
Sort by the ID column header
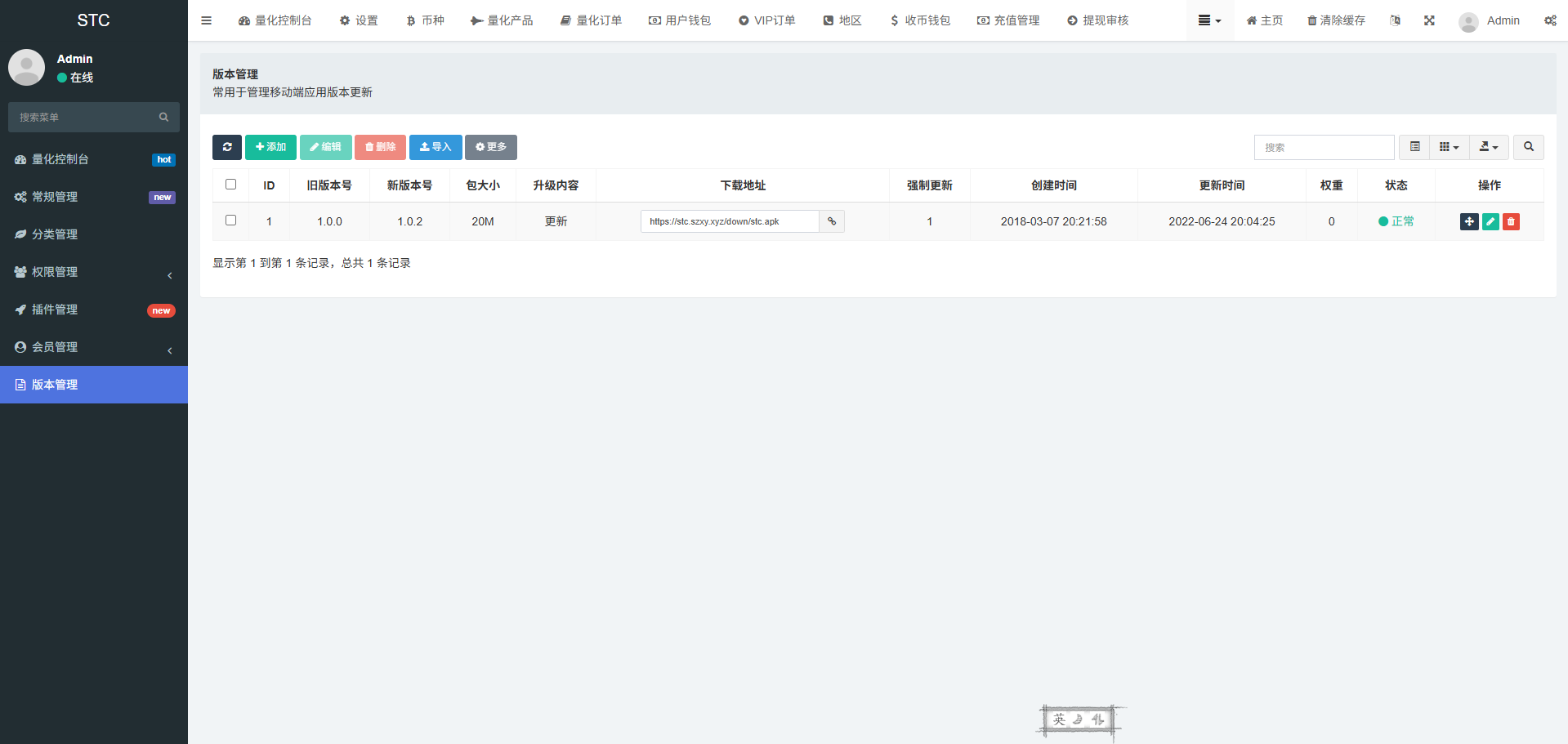(x=269, y=185)
